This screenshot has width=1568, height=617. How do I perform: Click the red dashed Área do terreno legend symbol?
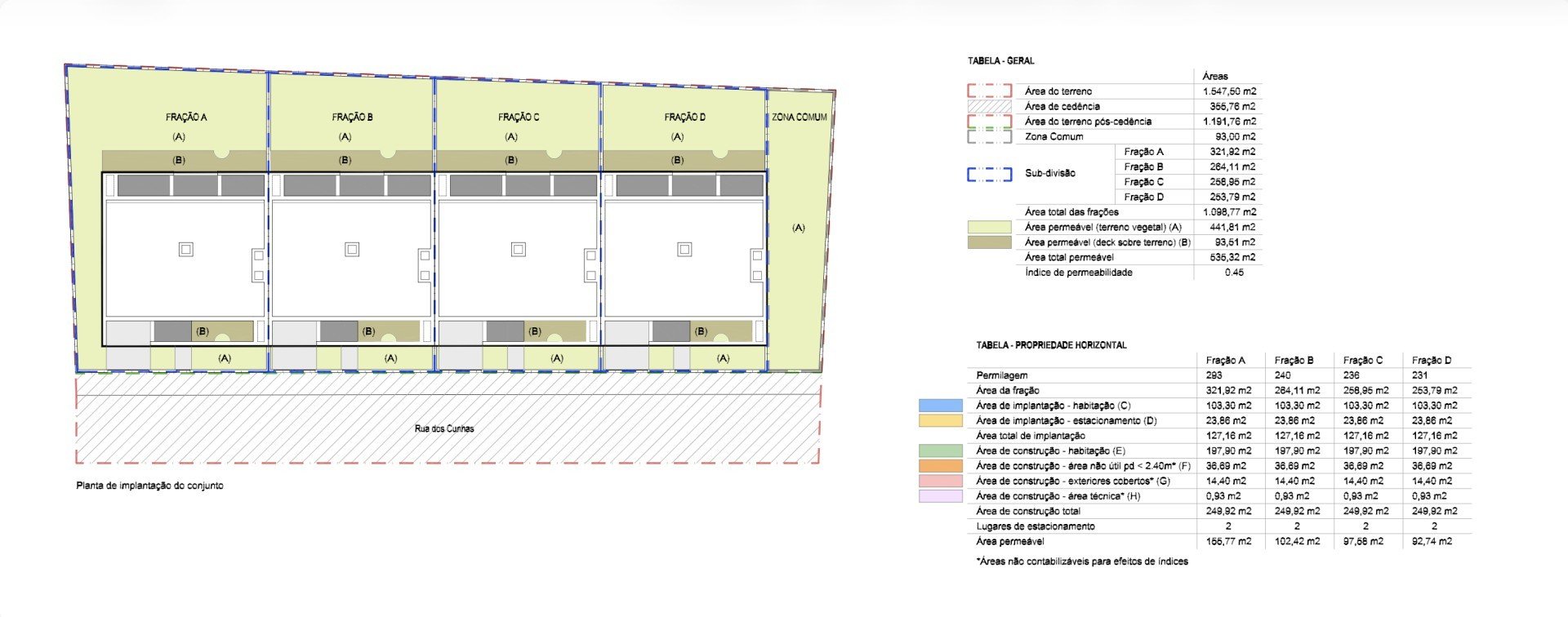coord(989,91)
